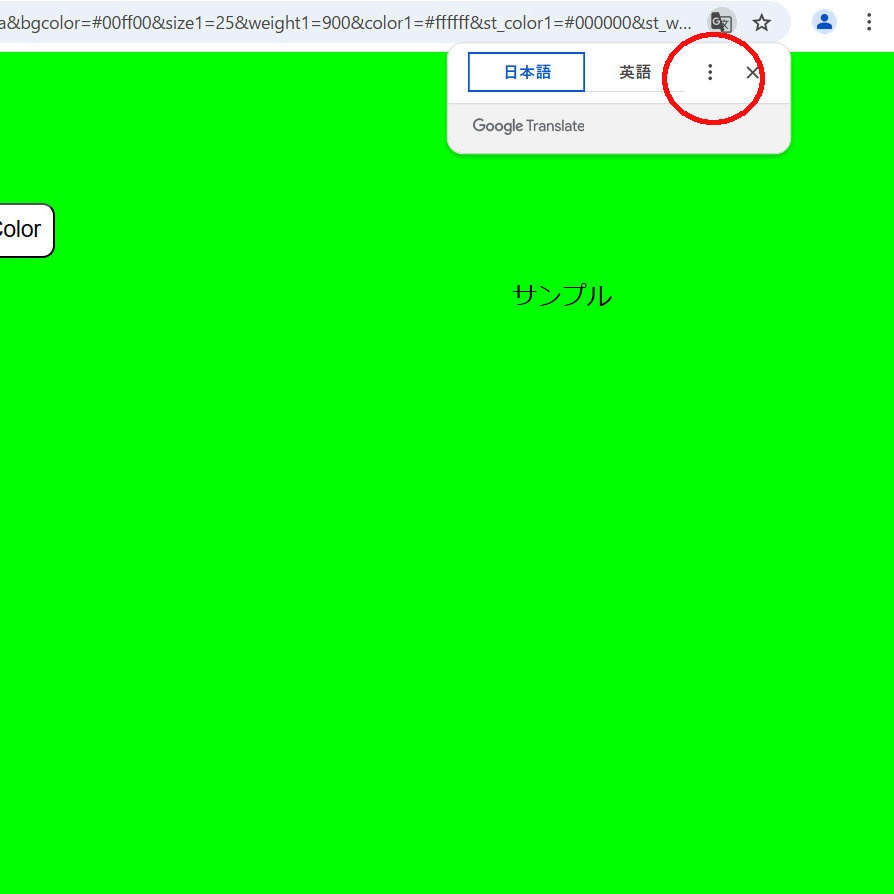Bookmark this page with the star icon
This screenshot has width=894, height=894.
click(761, 23)
